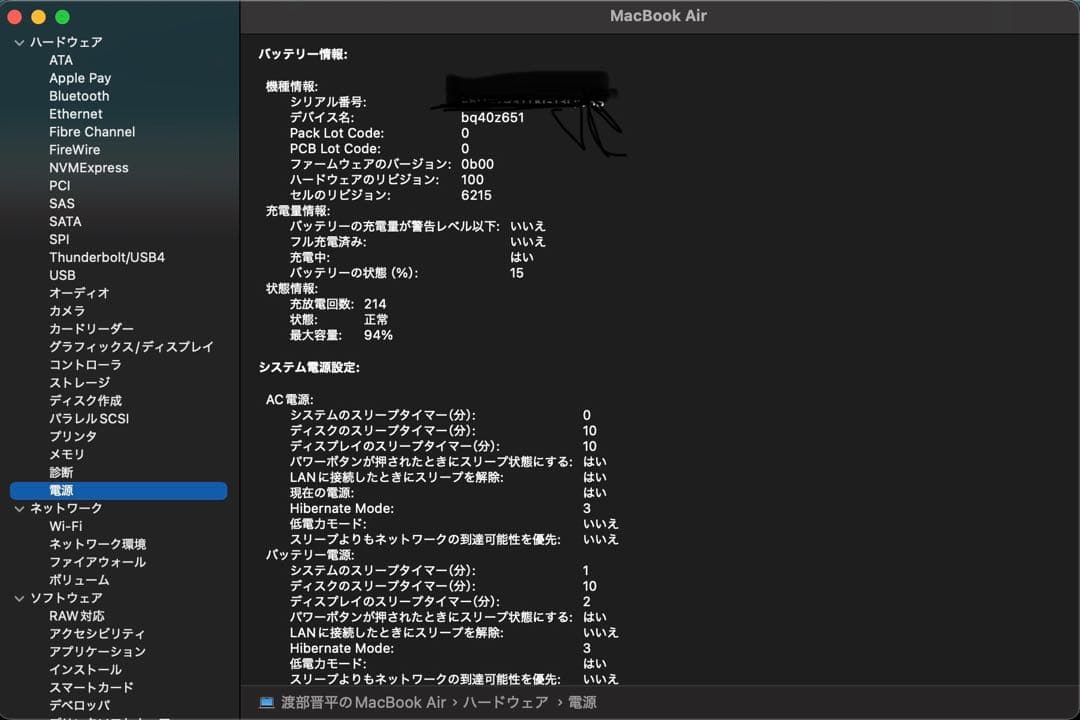Open the プリンタ information page

point(71,436)
